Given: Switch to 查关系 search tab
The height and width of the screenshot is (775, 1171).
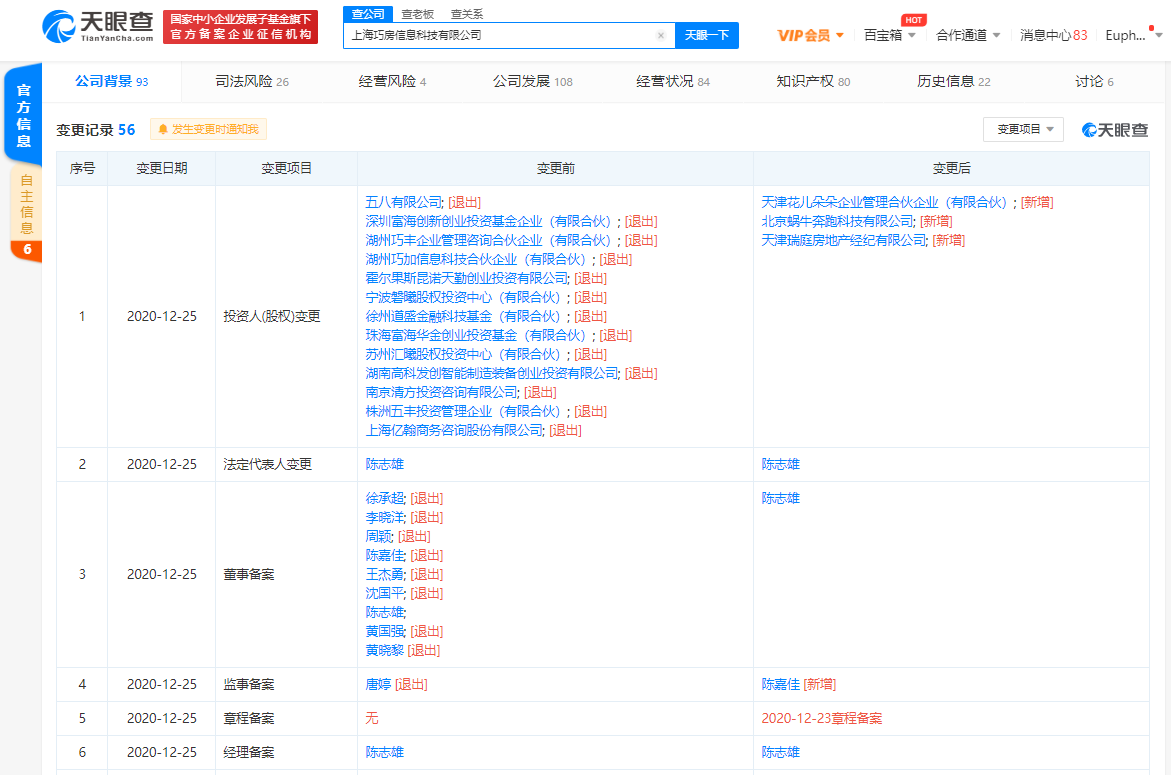Looking at the screenshot, I should [x=467, y=13].
